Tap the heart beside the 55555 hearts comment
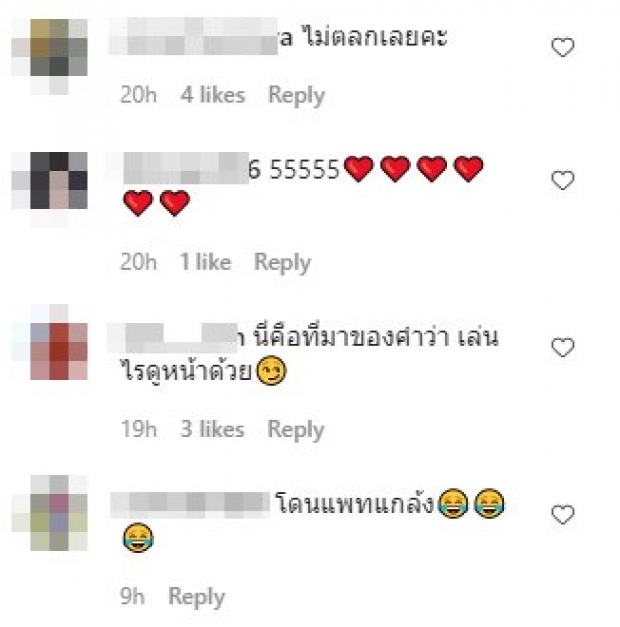This screenshot has height=627, width=620. (x=563, y=180)
